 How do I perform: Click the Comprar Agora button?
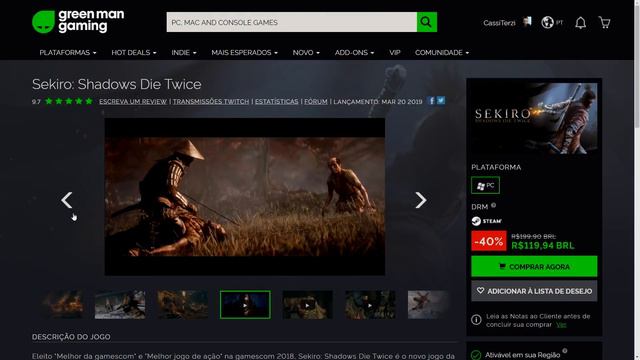(534, 267)
